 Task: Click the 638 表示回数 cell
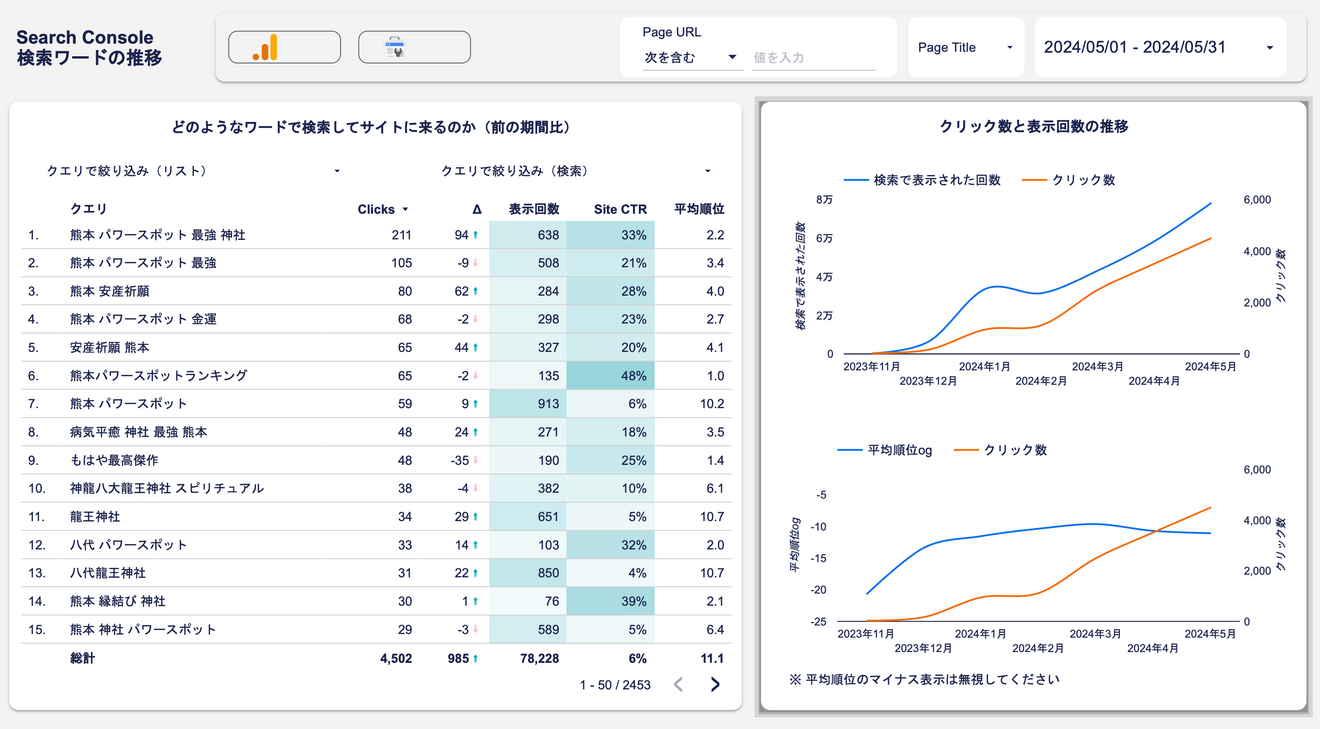[x=528, y=235]
